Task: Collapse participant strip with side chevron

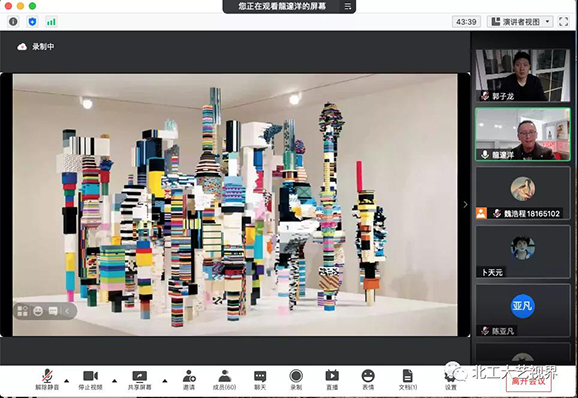Action: (x=465, y=204)
